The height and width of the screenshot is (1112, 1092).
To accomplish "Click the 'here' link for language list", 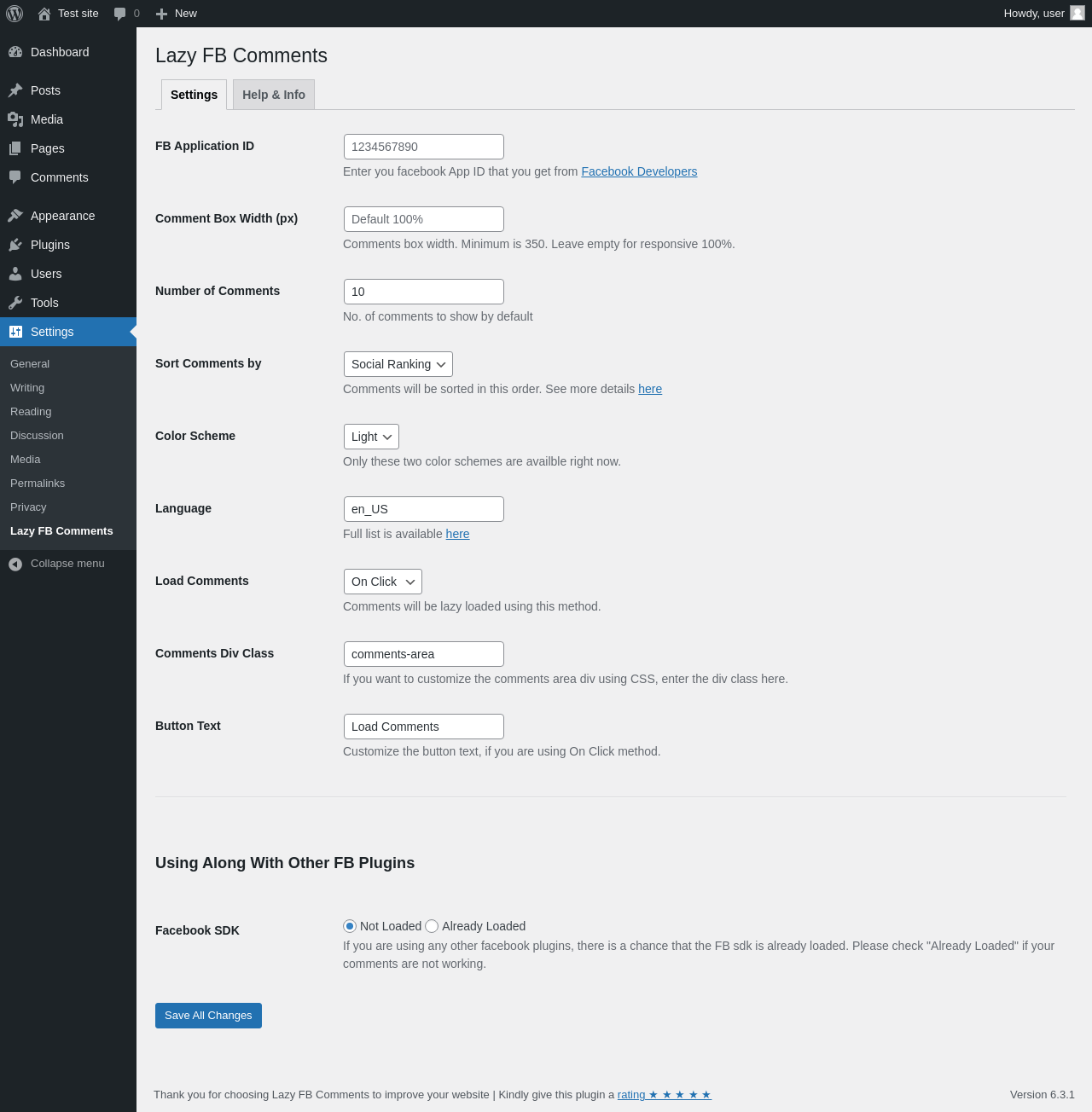I will point(457,534).
